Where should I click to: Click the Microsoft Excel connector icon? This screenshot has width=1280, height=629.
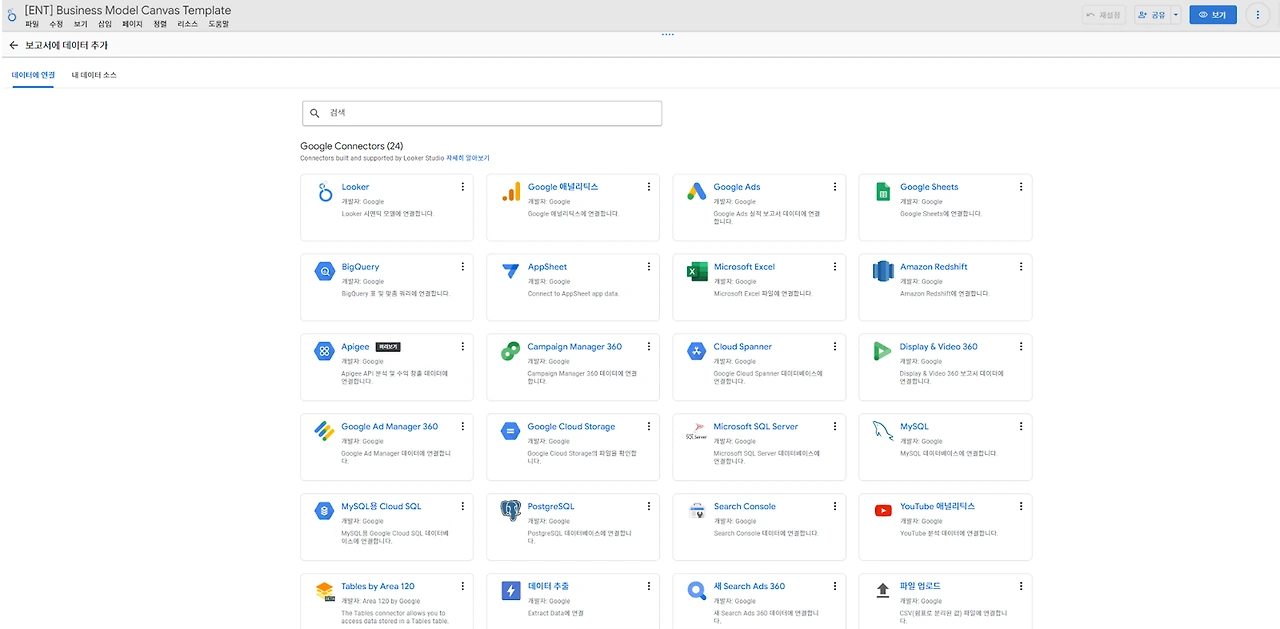pyautogui.click(x=697, y=271)
